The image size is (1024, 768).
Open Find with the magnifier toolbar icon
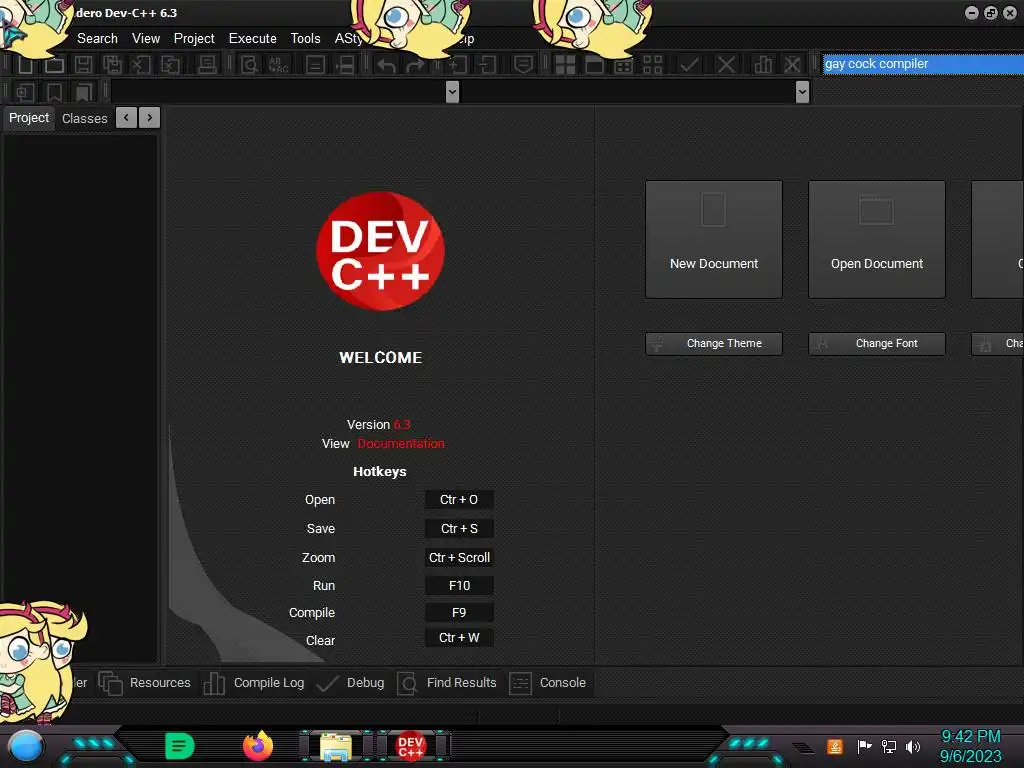coord(249,64)
